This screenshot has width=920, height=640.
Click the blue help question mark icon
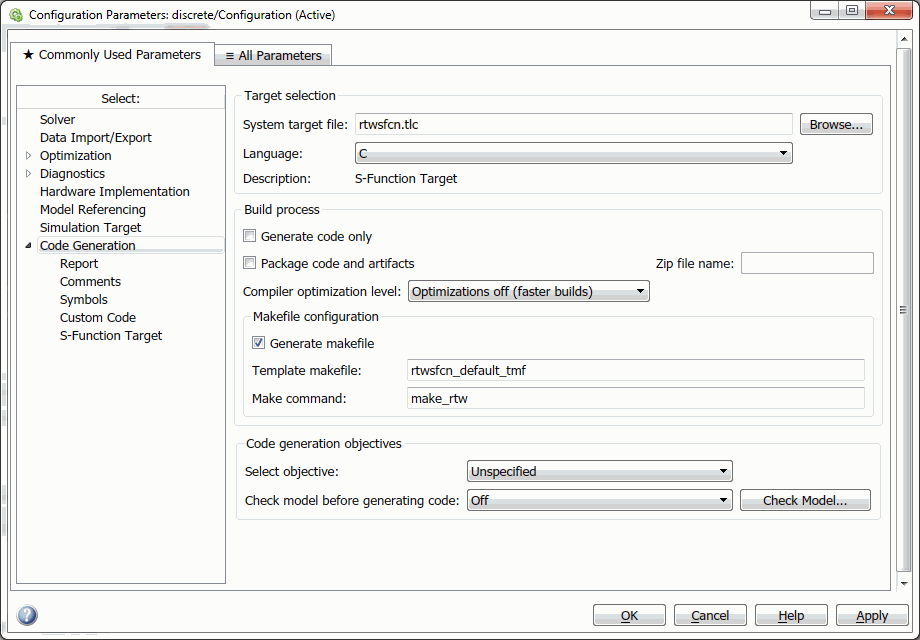click(x=27, y=615)
